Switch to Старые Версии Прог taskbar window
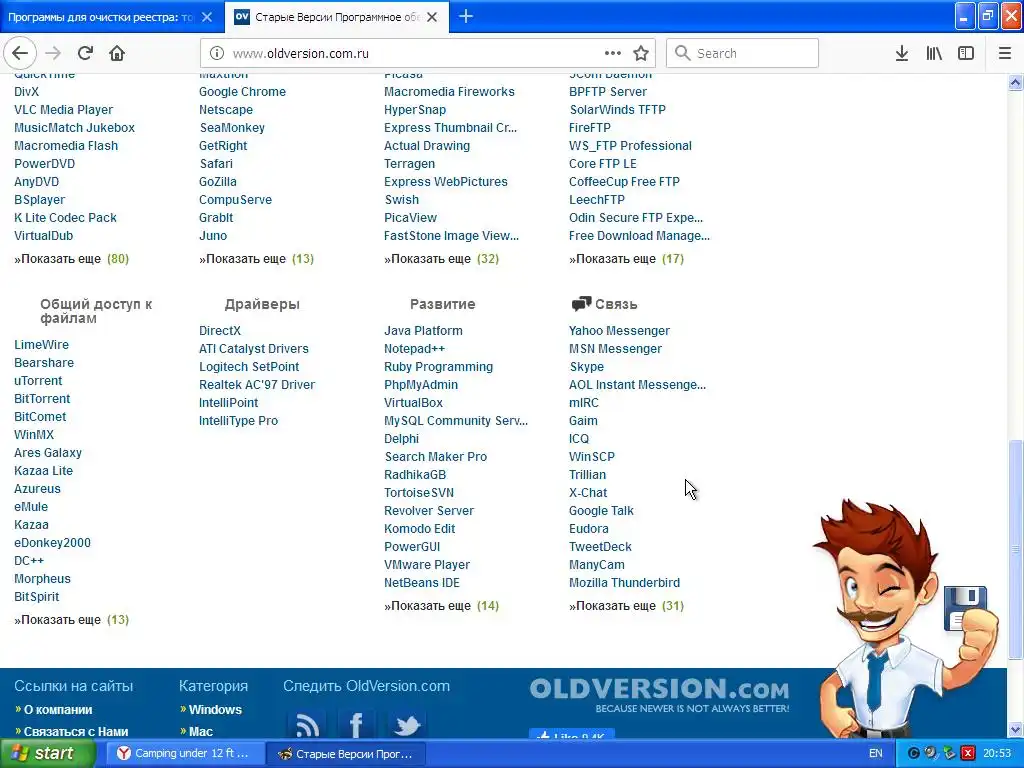 (x=346, y=754)
